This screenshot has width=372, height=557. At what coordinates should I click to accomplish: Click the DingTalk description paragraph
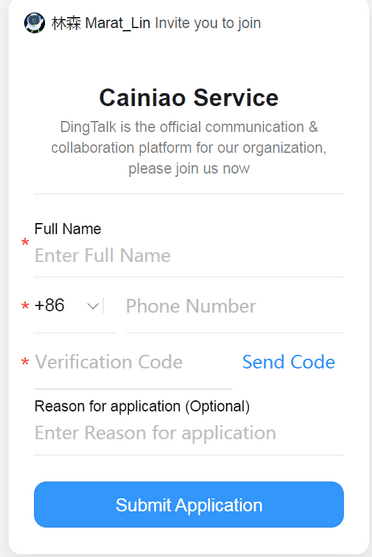pos(189,147)
